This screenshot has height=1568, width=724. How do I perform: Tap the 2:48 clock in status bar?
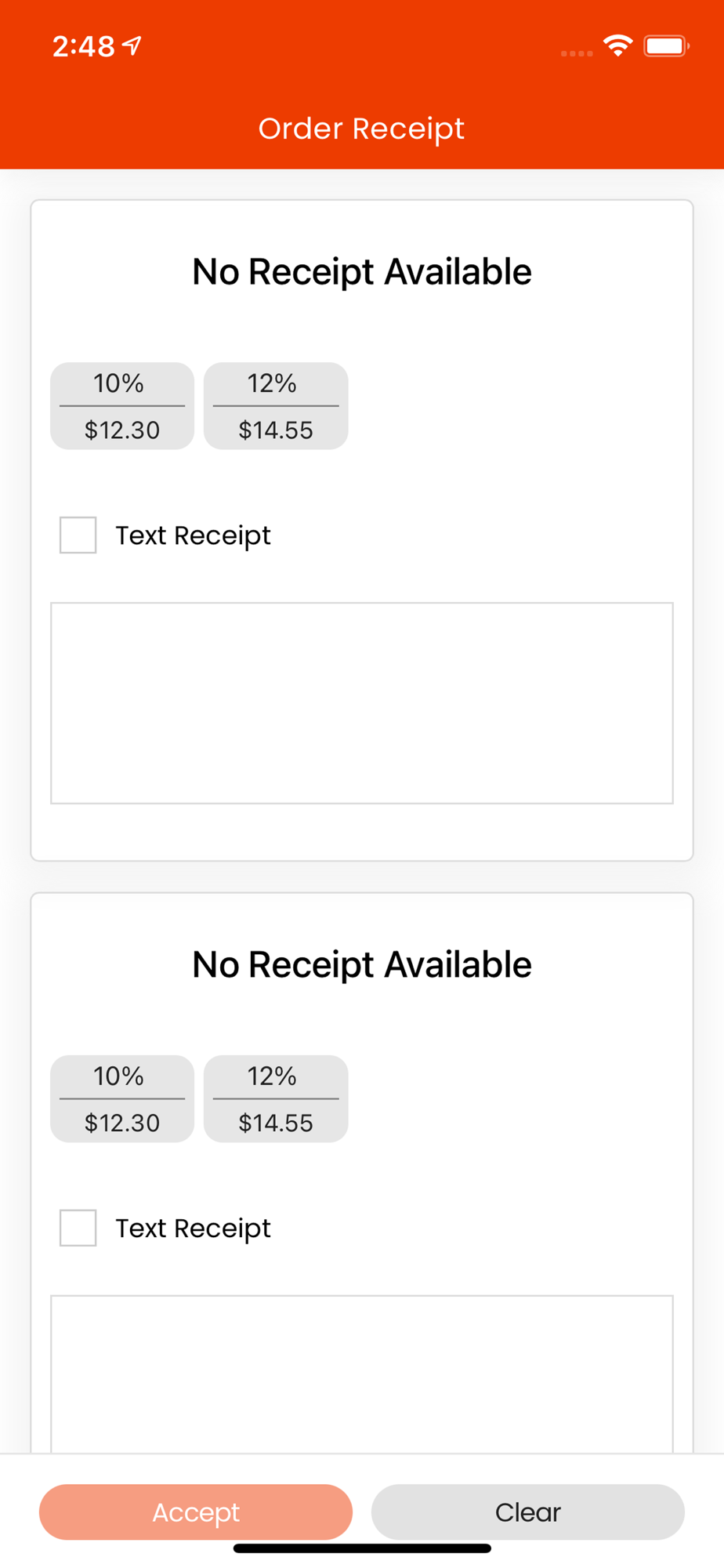pyautogui.click(x=83, y=47)
